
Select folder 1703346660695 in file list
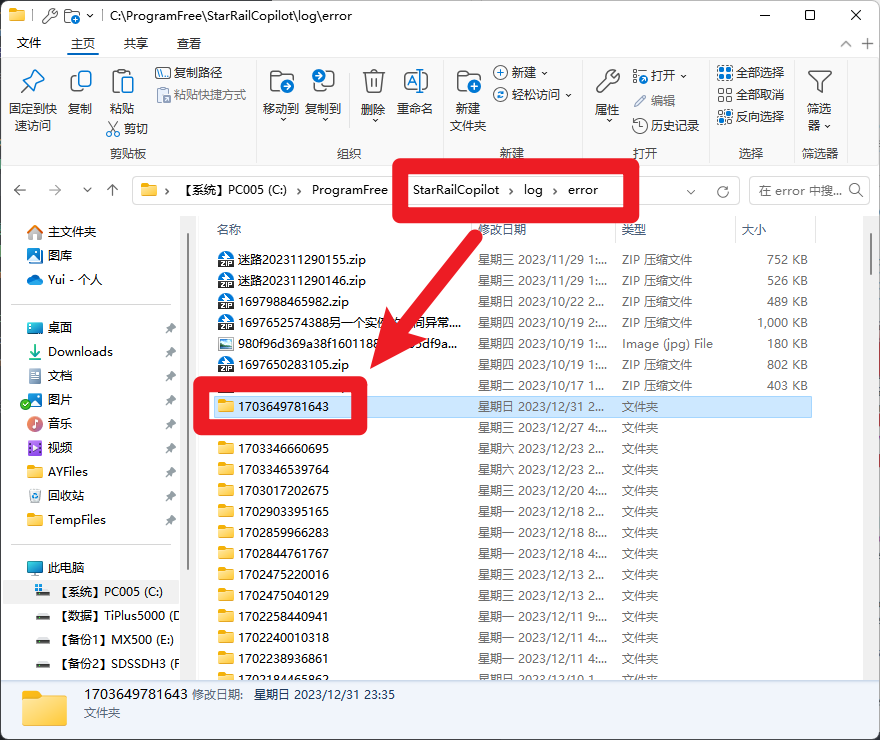click(x=283, y=448)
